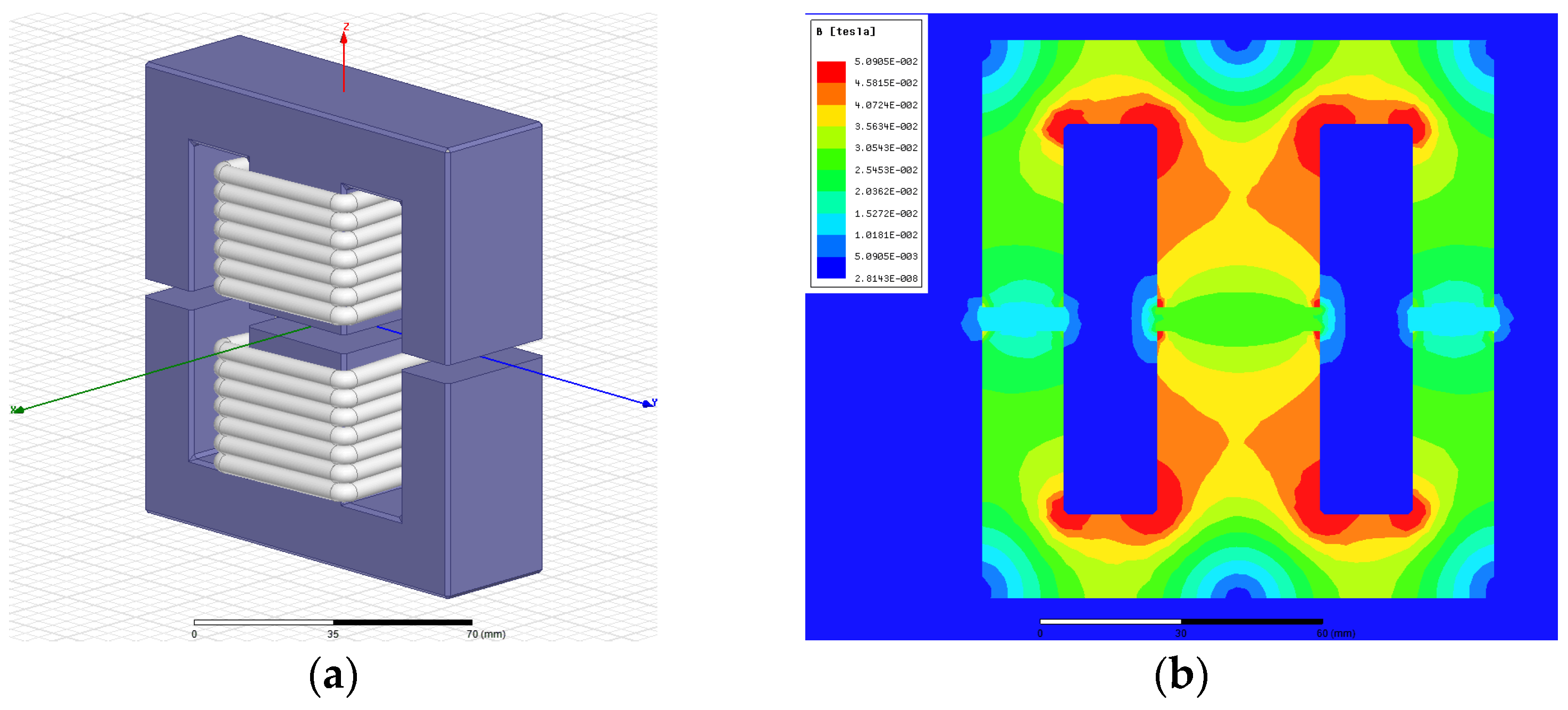Click the dark blue bottom legend swatch

coord(831,268)
